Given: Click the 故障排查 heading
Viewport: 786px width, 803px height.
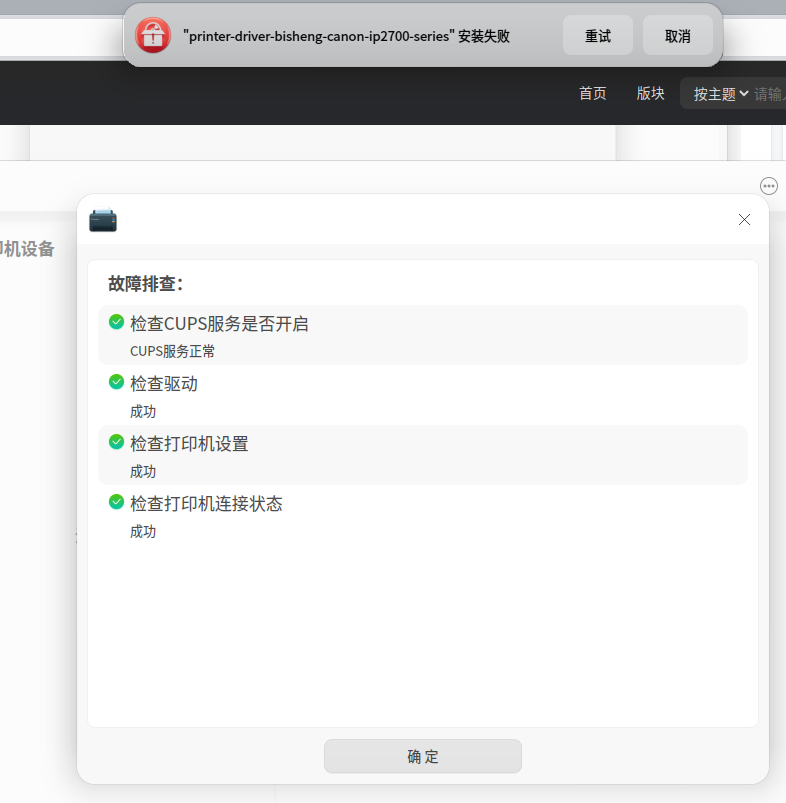Looking at the screenshot, I should point(145,283).
